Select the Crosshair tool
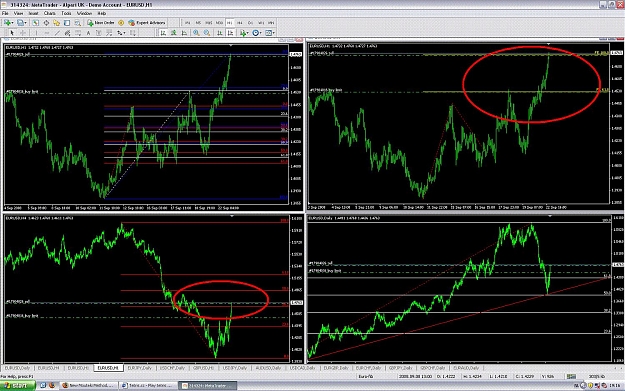The width and height of the screenshot is (625, 391). (23, 33)
